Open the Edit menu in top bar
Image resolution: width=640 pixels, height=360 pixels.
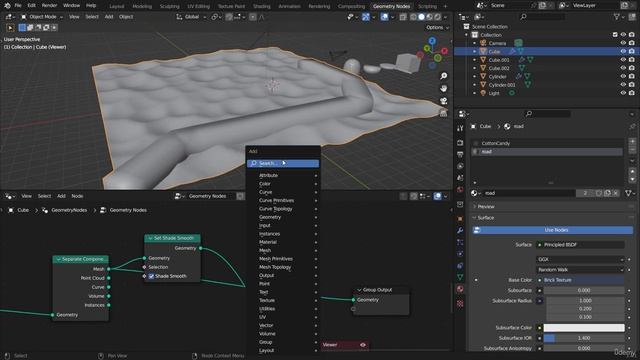pyautogui.click(x=31, y=6)
